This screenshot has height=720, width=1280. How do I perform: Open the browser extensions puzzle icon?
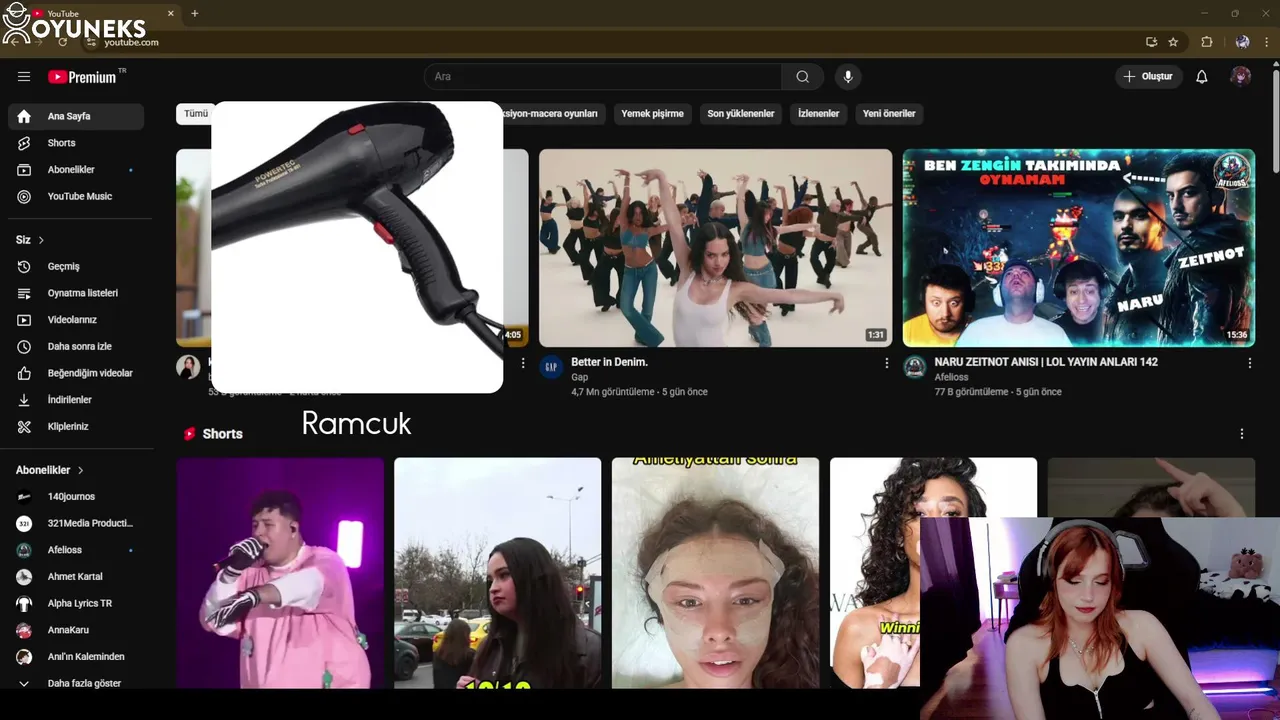tap(1207, 42)
